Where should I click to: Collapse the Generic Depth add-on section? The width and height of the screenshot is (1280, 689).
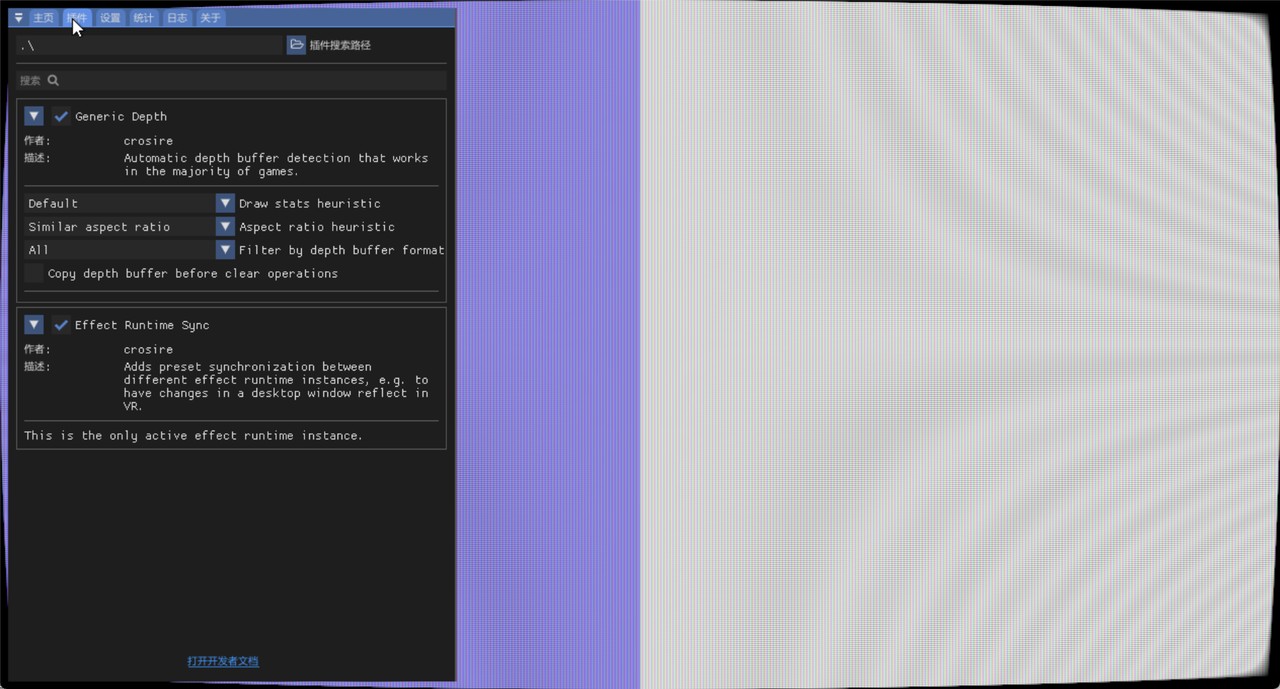(34, 116)
